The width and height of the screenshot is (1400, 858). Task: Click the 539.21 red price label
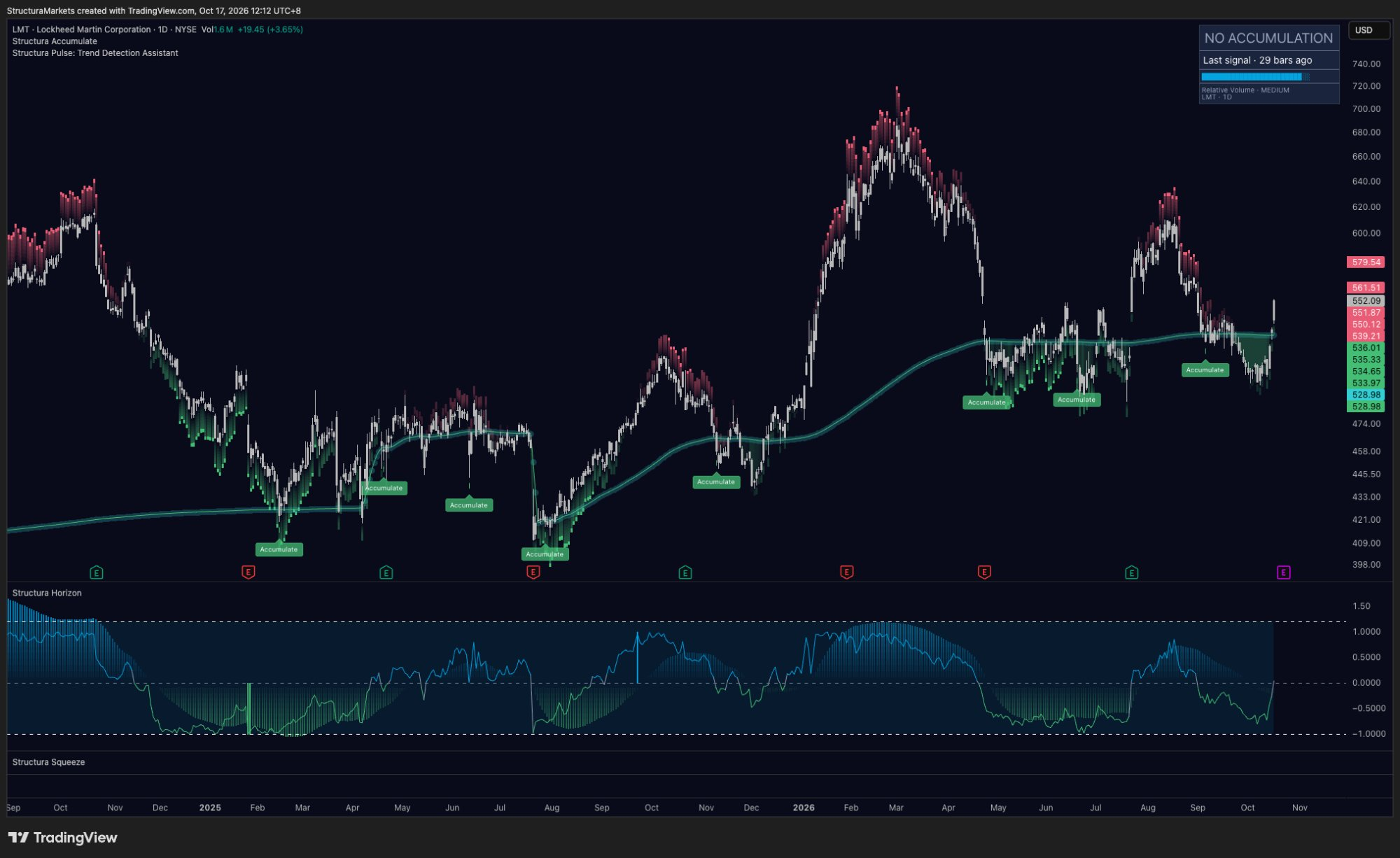tap(1366, 336)
